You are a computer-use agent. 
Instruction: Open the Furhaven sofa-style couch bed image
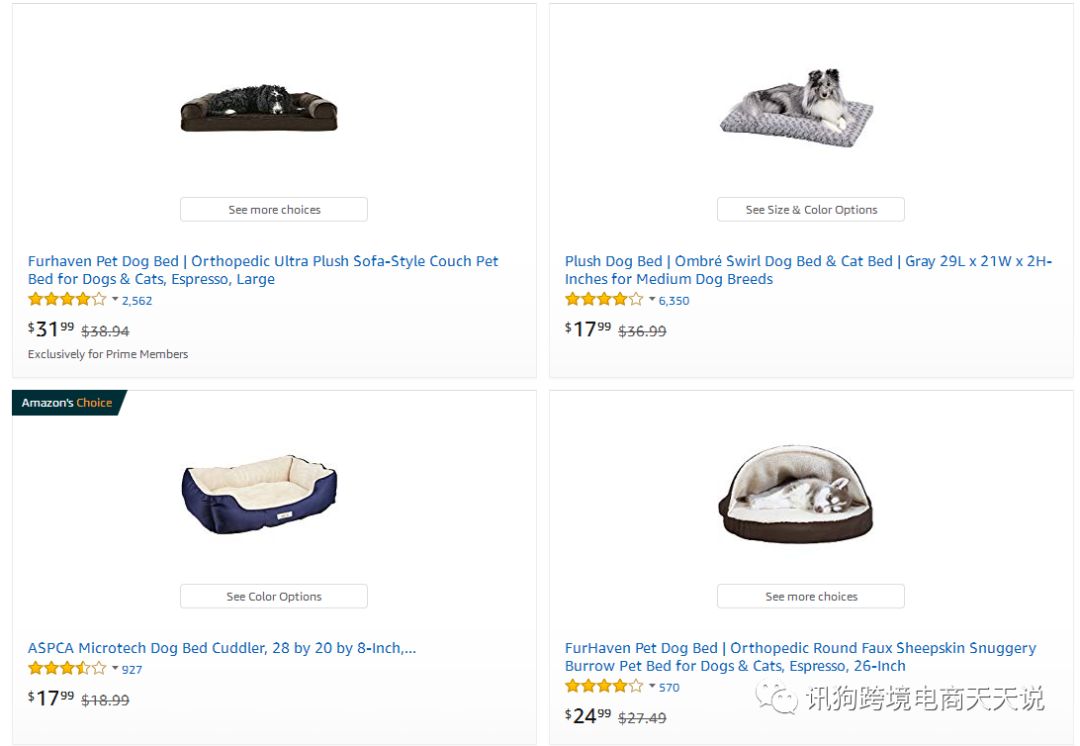259,108
